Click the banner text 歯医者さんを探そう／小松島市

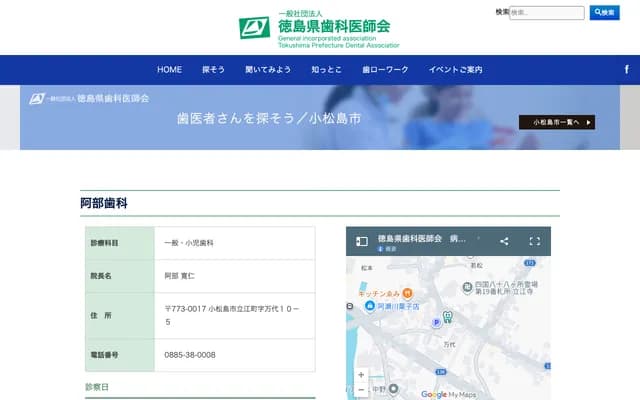tap(269, 118)
